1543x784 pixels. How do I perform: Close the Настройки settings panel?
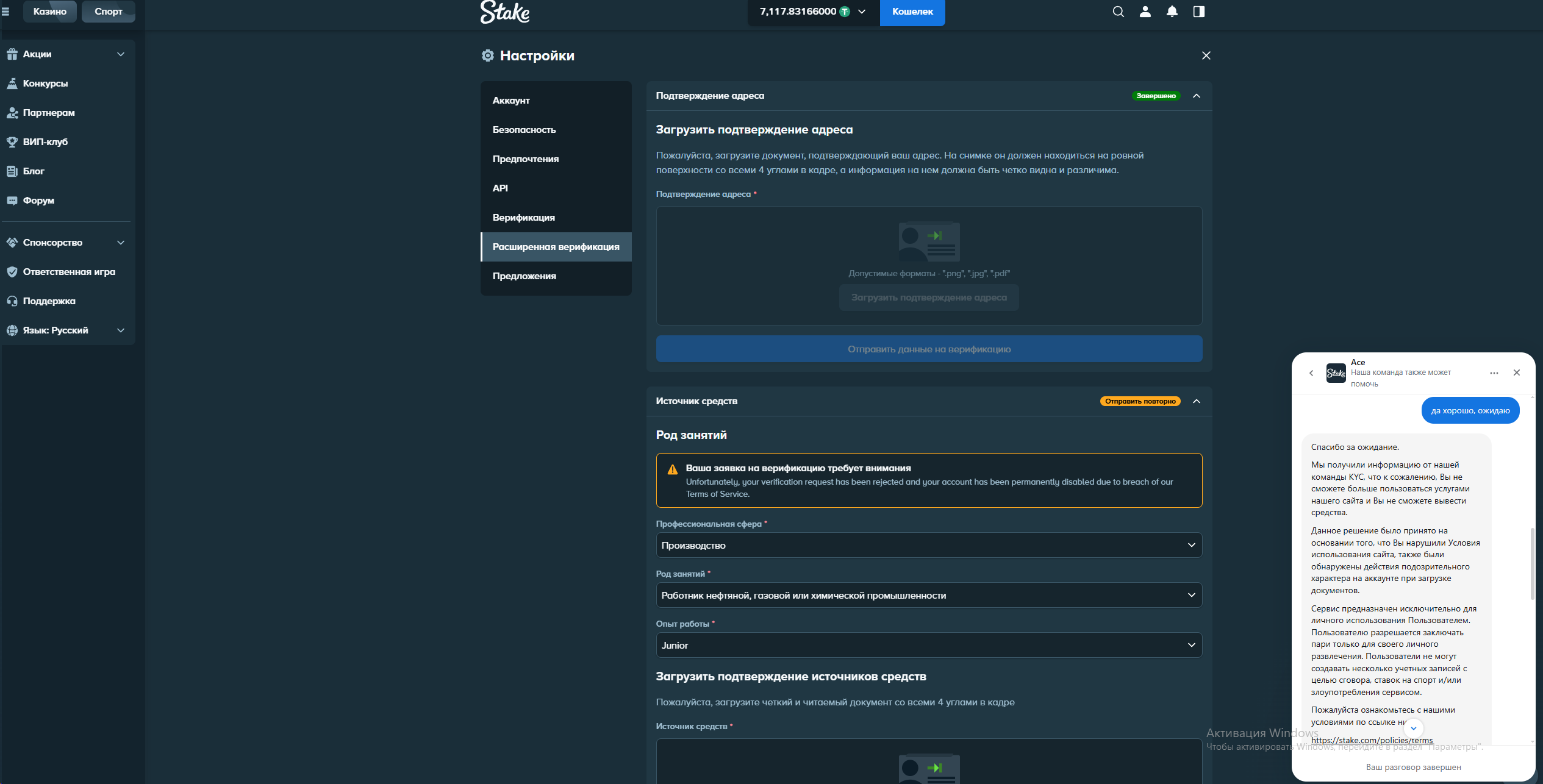coord(1206,55)
